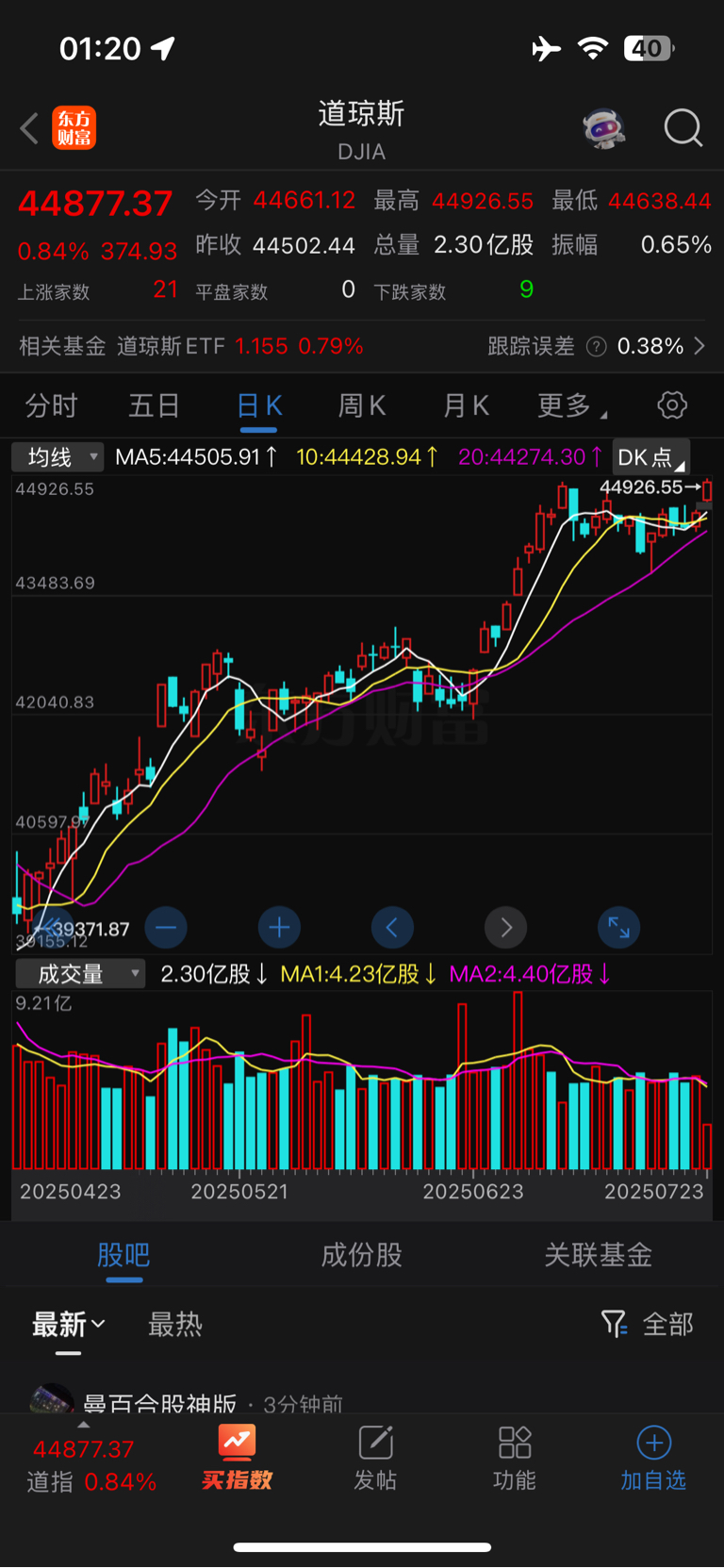Screen dimensions: 724x1568
Task: Tap the filter funnel icon
Action: pyautogui.click(x=614, y=1324)
